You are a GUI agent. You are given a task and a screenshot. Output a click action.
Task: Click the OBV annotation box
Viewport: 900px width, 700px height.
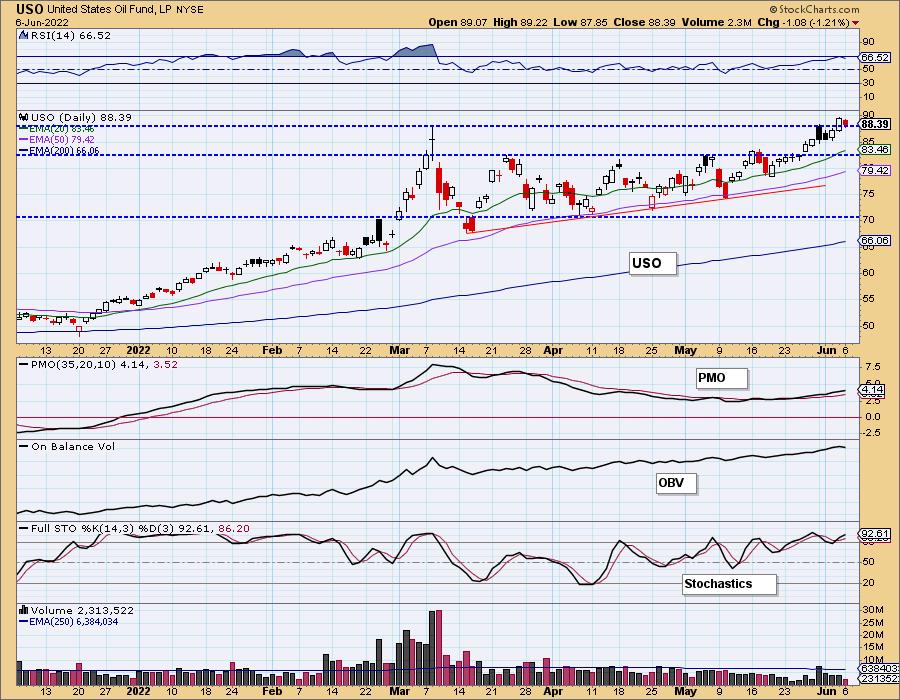(x=677, y=484)
